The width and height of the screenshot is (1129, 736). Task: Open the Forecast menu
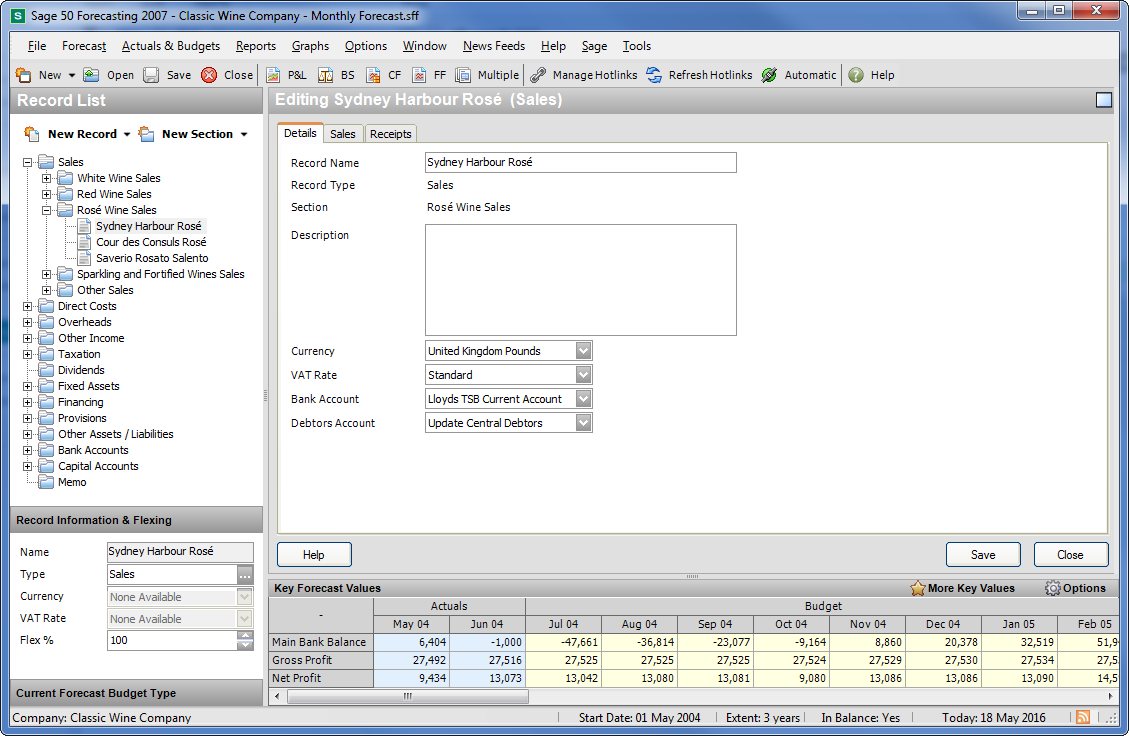click(84, 45)
